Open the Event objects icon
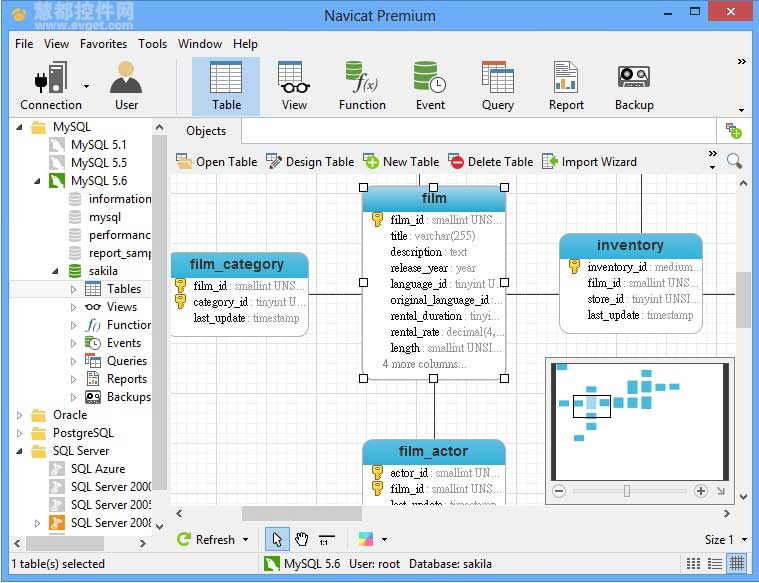This screenshot has width=759, height=583. 430,86
